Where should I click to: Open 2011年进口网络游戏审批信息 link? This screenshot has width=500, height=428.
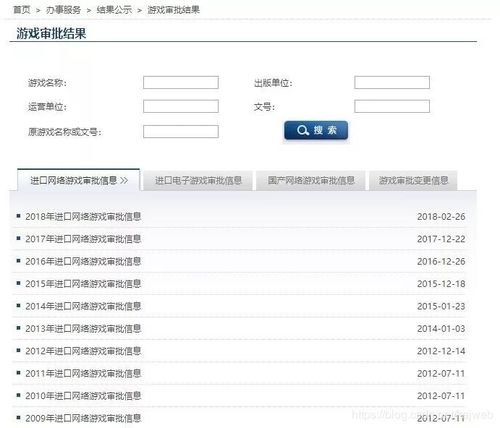[83, 373]
